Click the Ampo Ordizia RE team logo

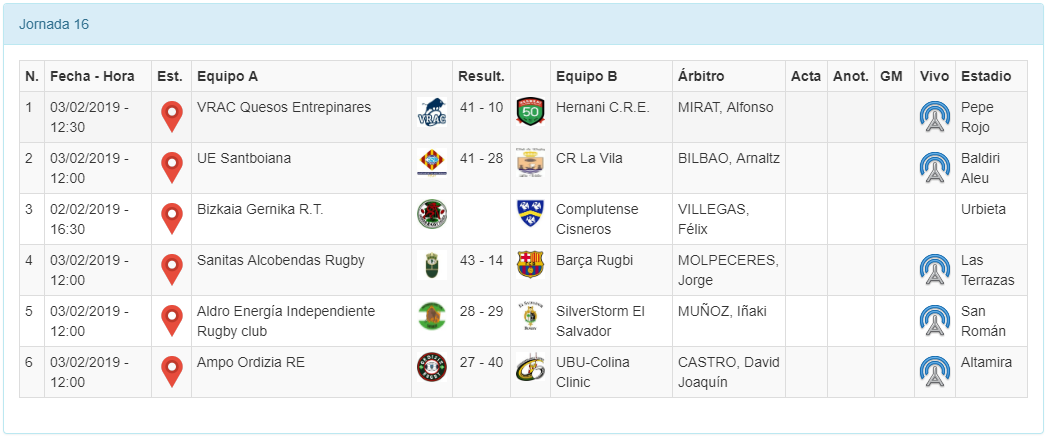431,368
